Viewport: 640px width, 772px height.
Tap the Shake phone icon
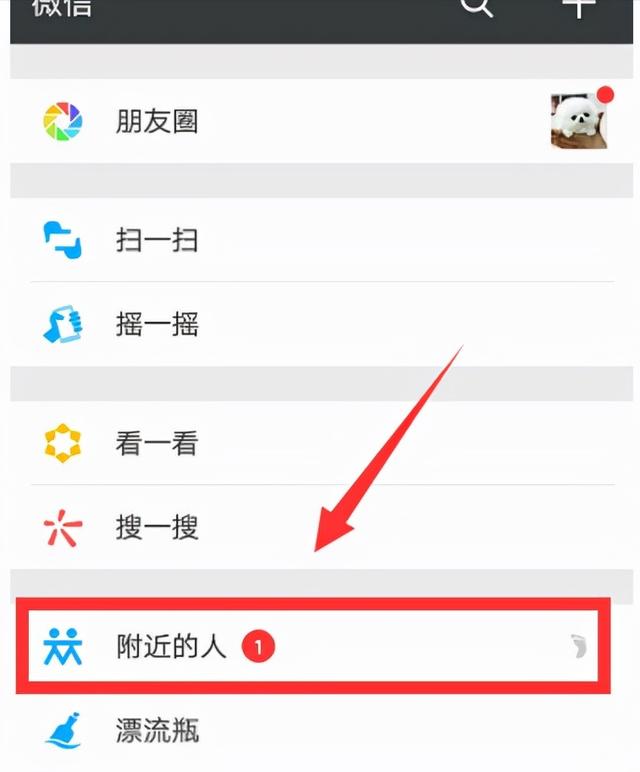pyautogui.click(x=63, y=324)
